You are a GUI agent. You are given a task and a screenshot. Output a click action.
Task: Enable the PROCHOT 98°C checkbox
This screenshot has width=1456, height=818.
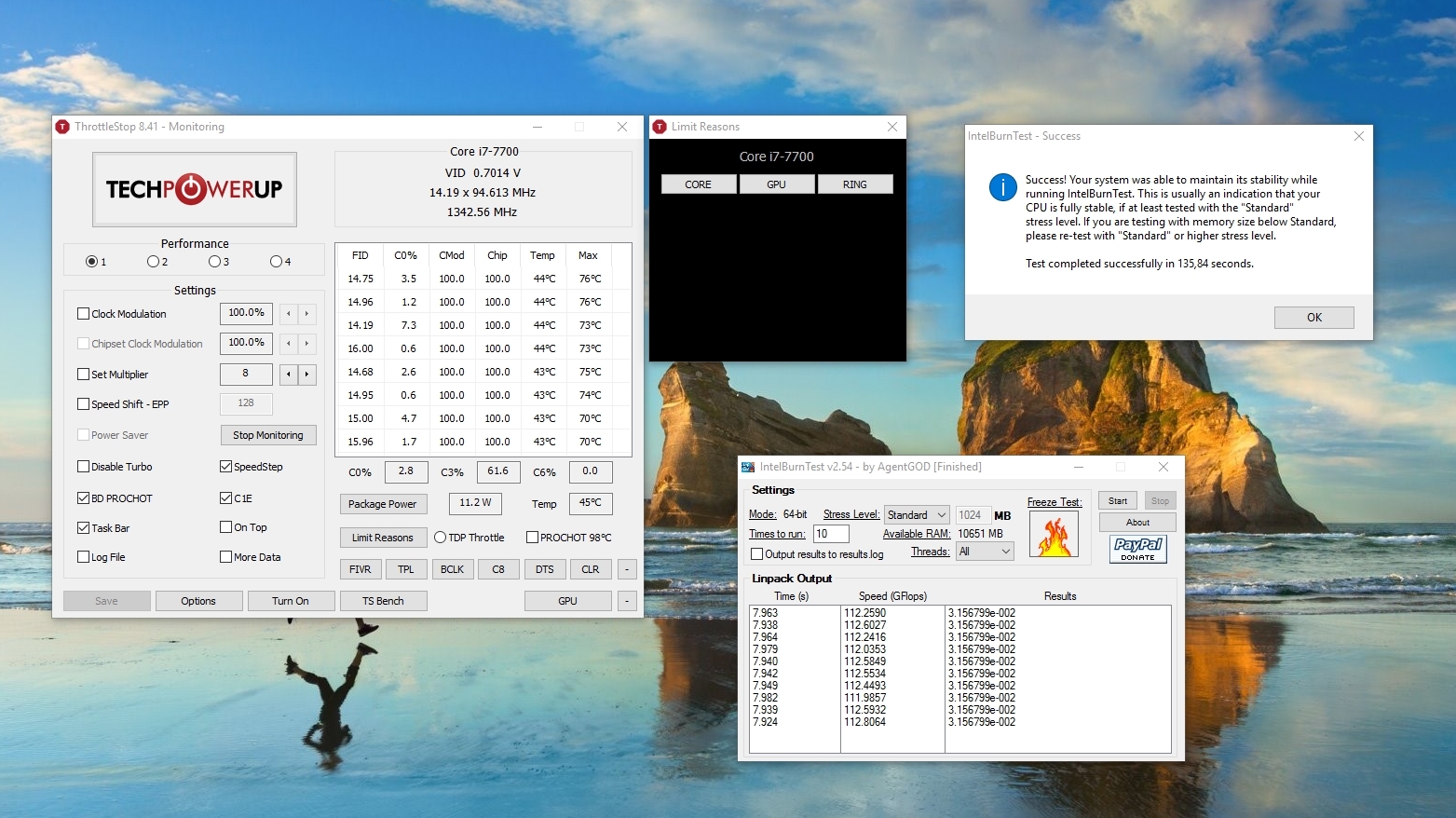pos(532,538)
